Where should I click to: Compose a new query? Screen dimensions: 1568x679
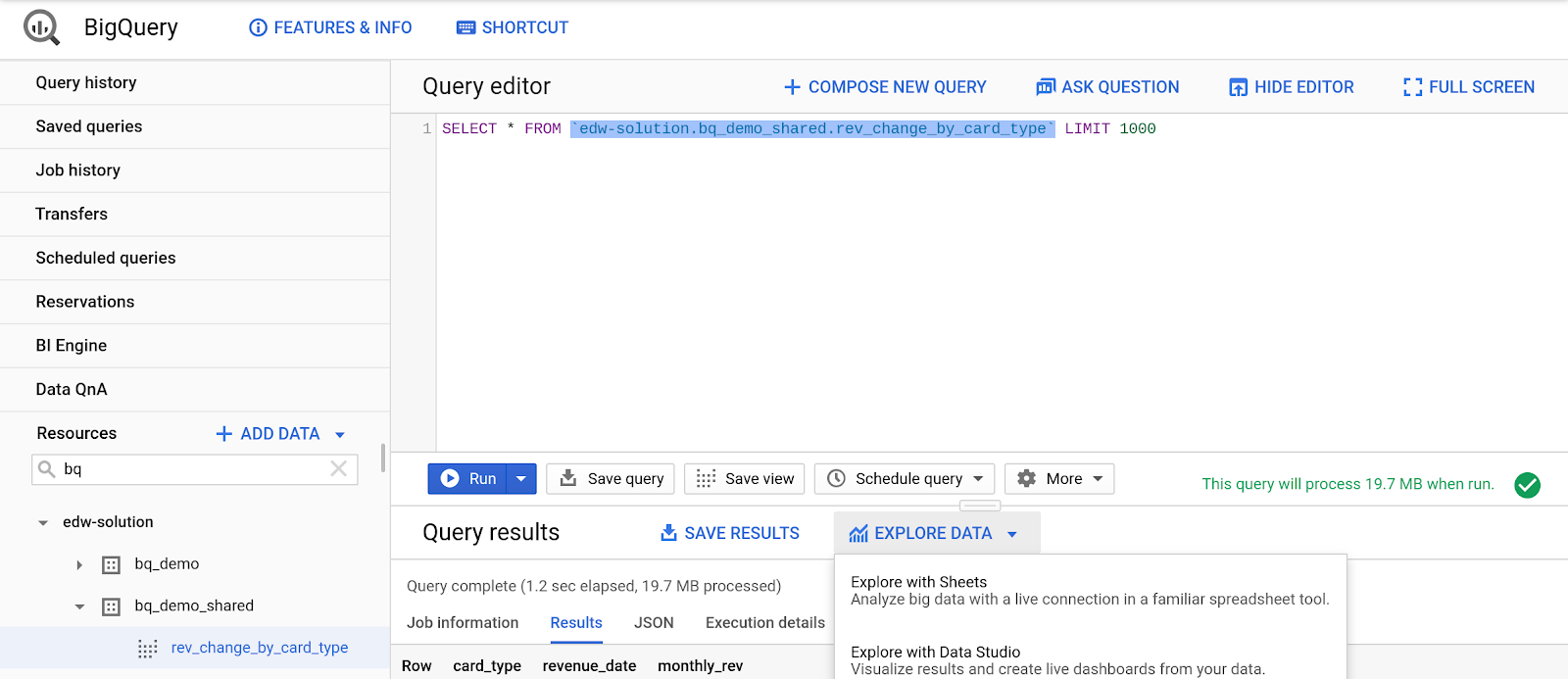tap(885, 87)
